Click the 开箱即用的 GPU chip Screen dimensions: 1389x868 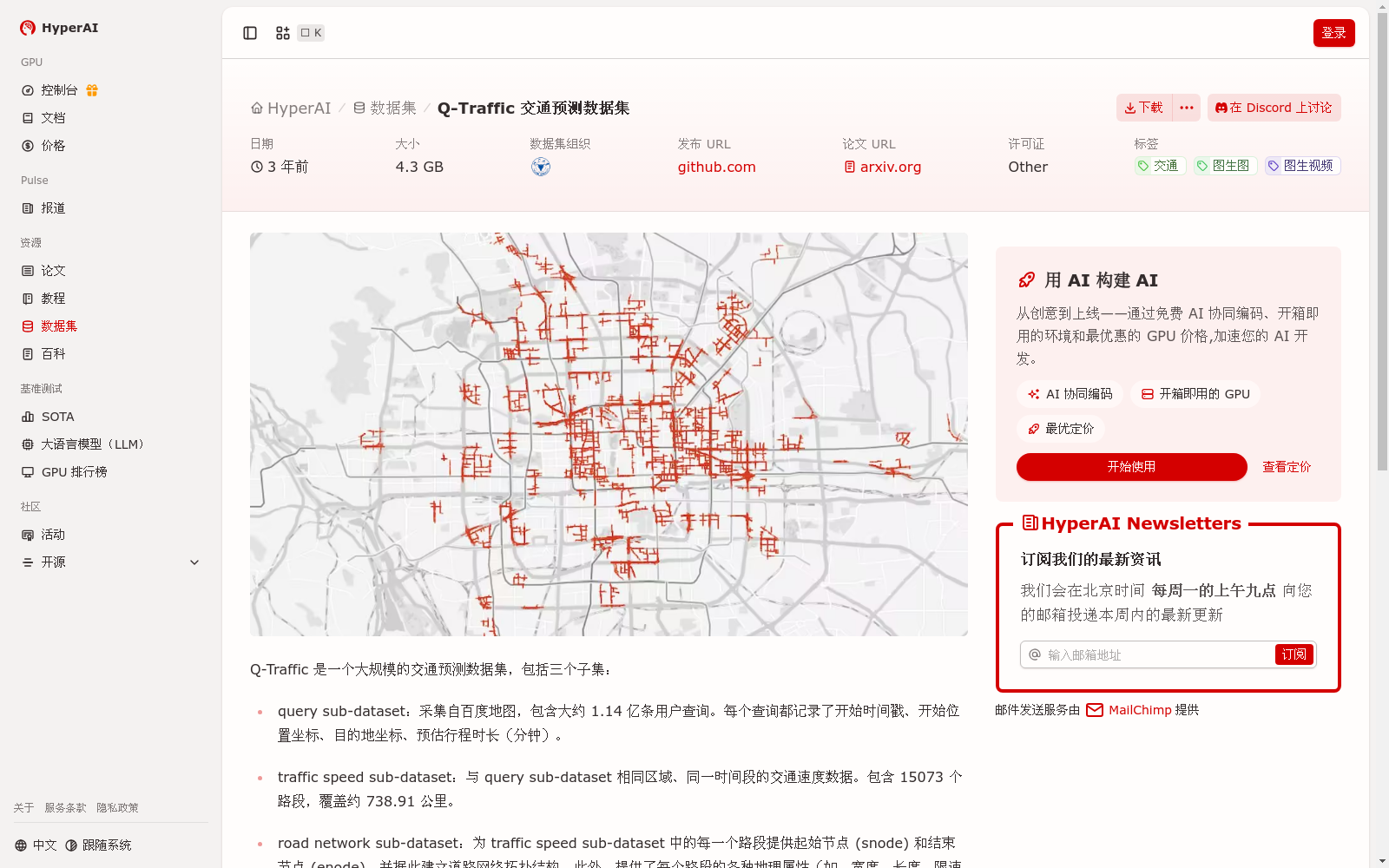pos(1195,394)
